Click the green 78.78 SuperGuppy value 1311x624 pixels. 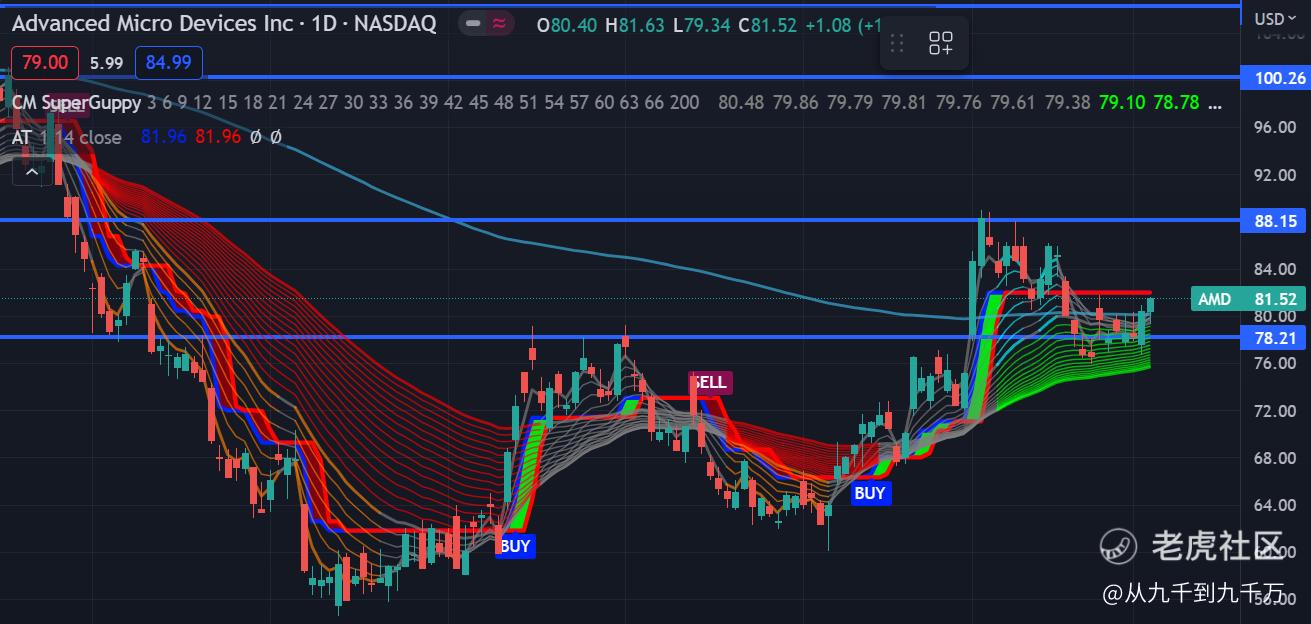click(x=1176, y=102)
